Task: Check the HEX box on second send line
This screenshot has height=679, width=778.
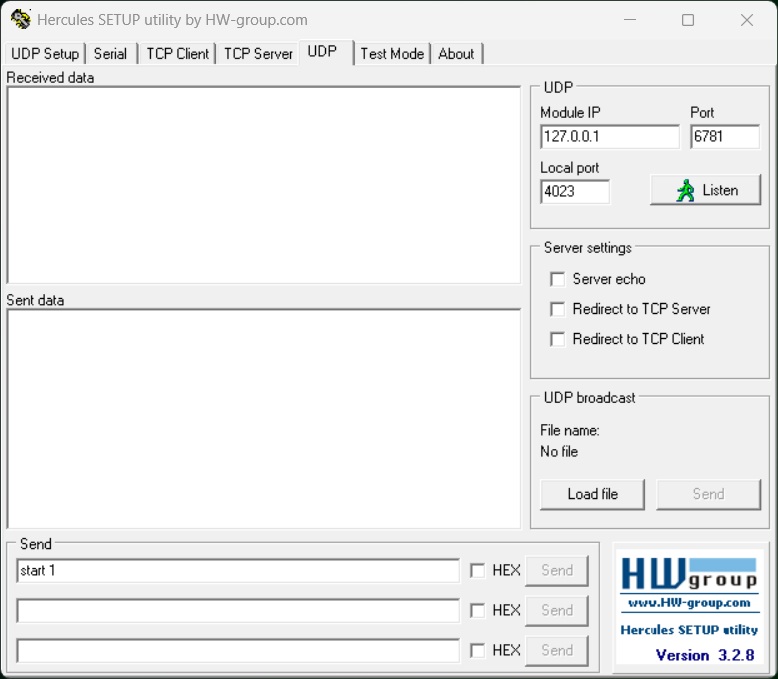Action: 477,610
